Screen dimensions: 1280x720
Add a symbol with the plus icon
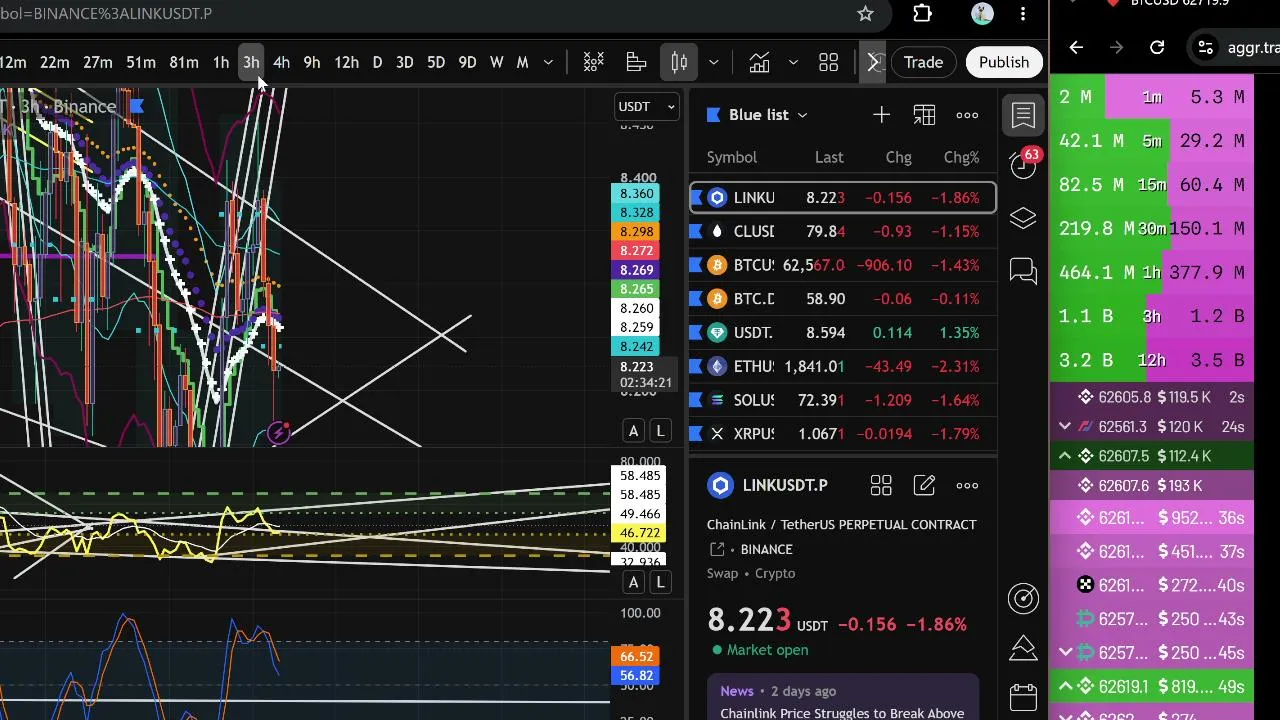tap(881, 115)
